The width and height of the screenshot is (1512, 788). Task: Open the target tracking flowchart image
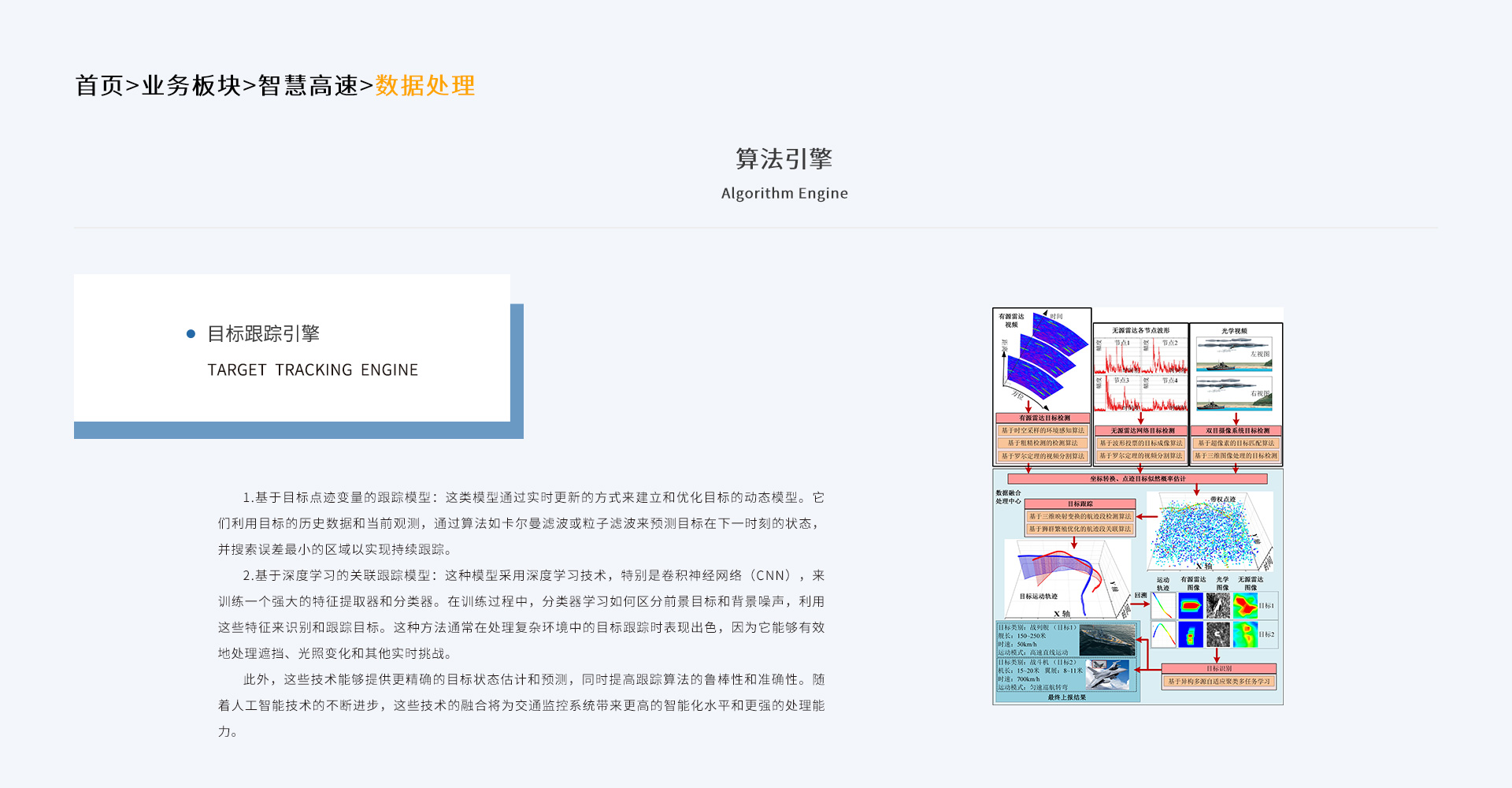[1138, 506]
